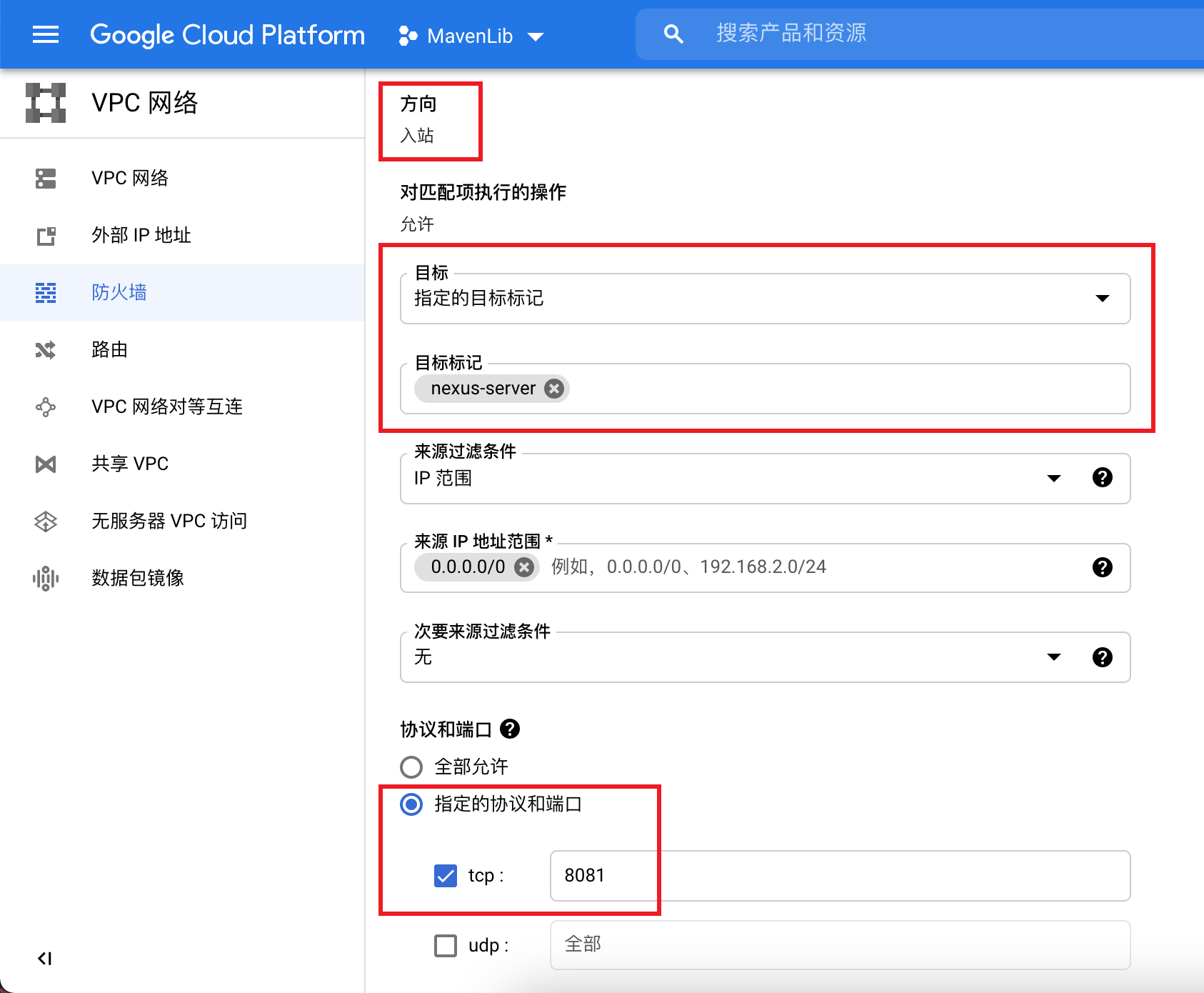1204x993 pixels.
Task: Select the 指定的协议和端口 radio button
Action: pyautogui.click(x=411, y=804)
